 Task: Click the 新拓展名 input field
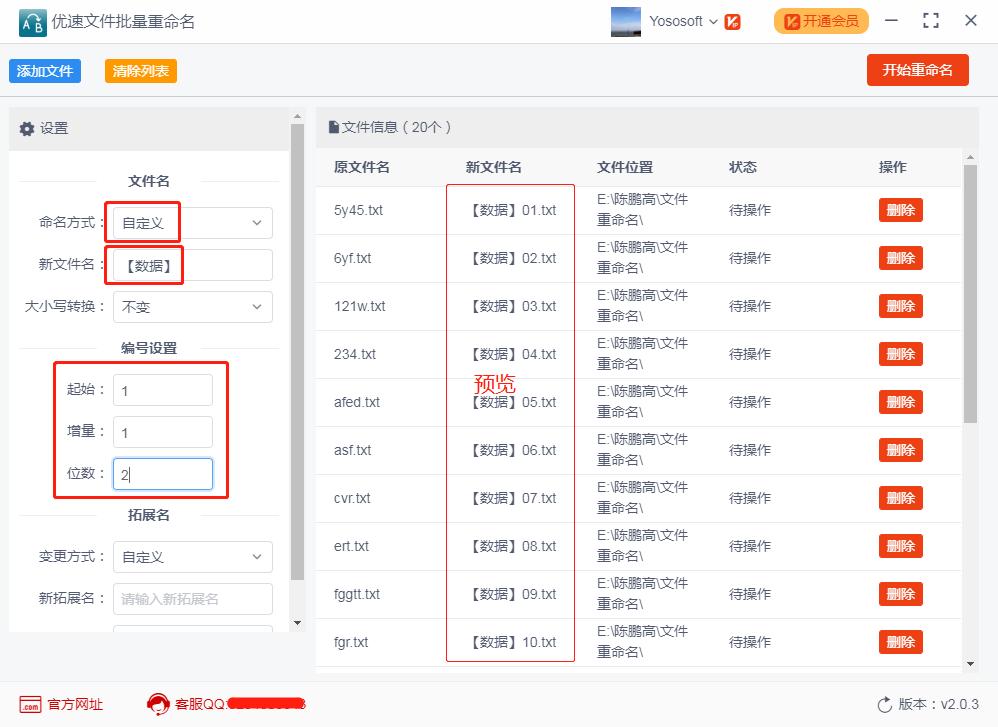point(192,598)
